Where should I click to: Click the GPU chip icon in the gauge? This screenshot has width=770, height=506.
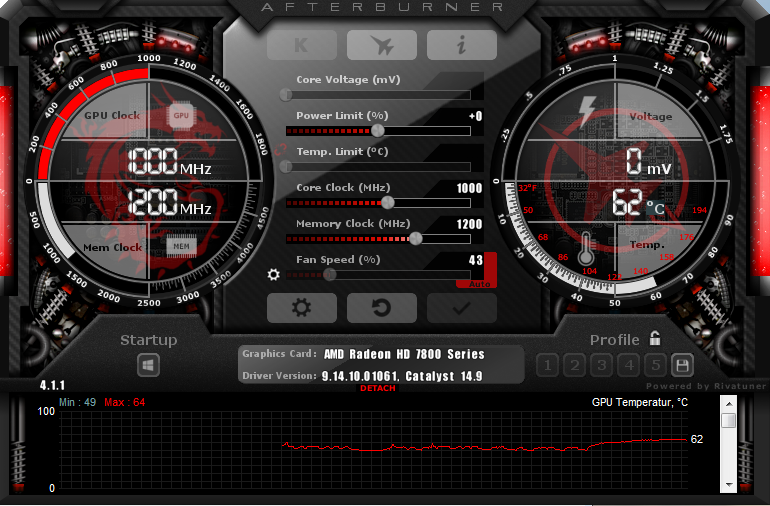pos(181,115)
